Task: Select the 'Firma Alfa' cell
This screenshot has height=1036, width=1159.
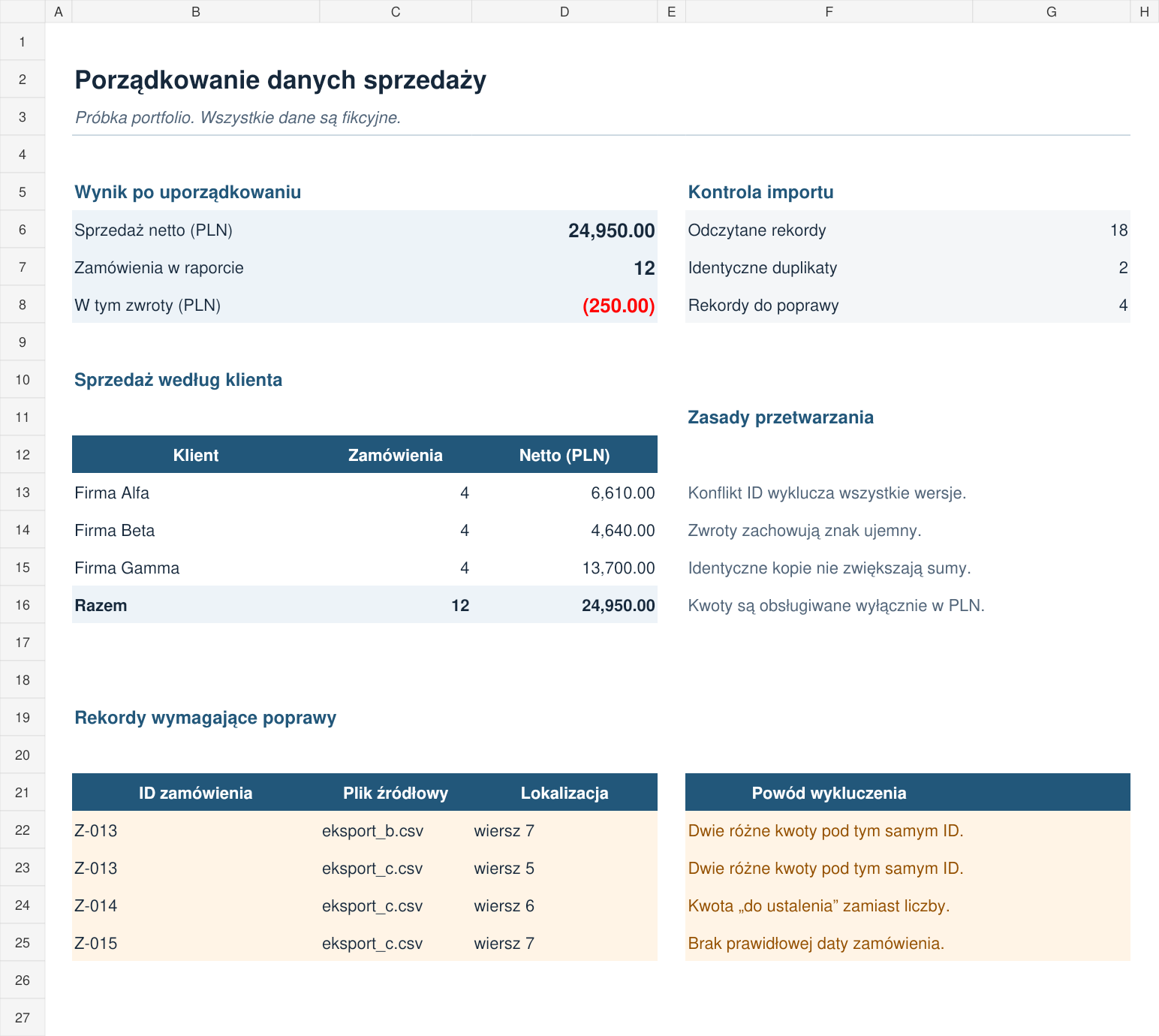Action: 196,492
